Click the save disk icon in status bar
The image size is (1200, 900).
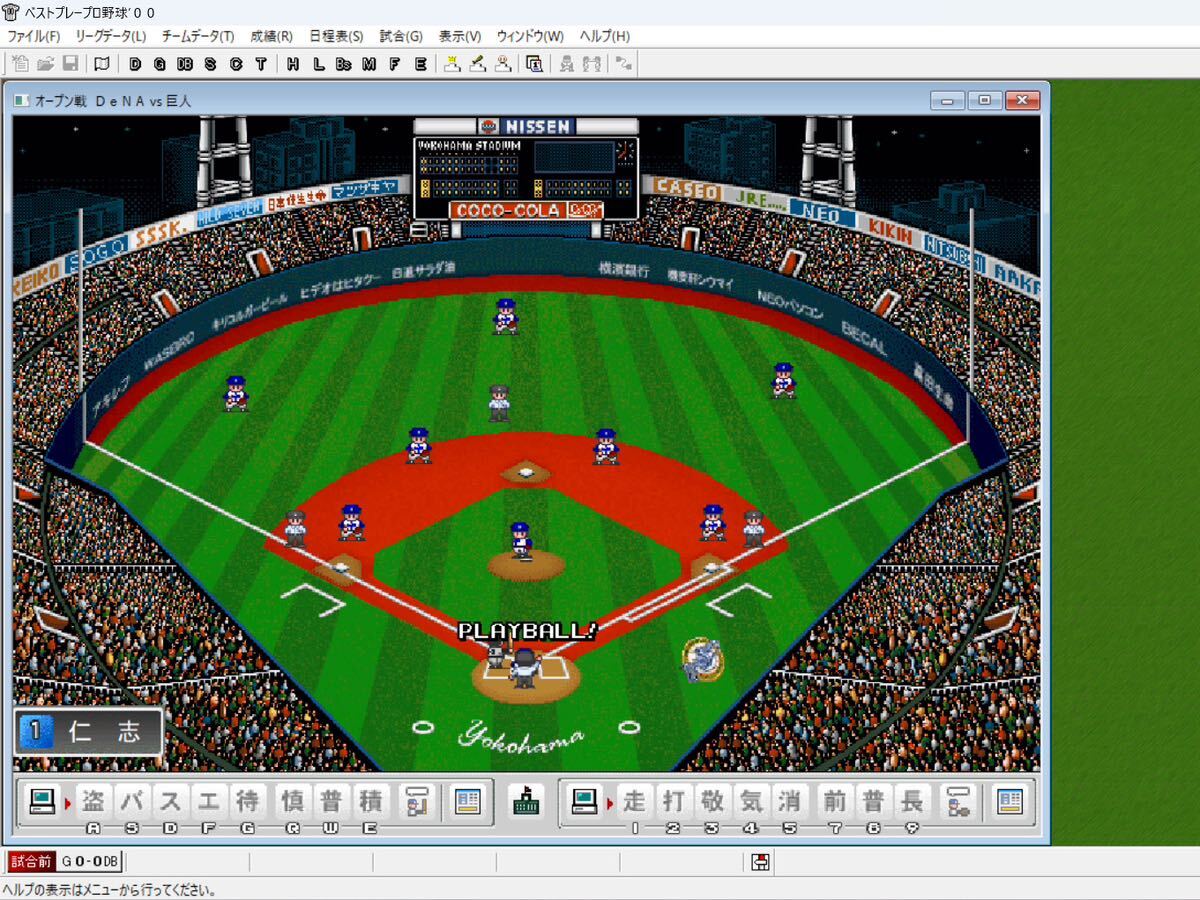pyautogui.click(x=760, y=862)
